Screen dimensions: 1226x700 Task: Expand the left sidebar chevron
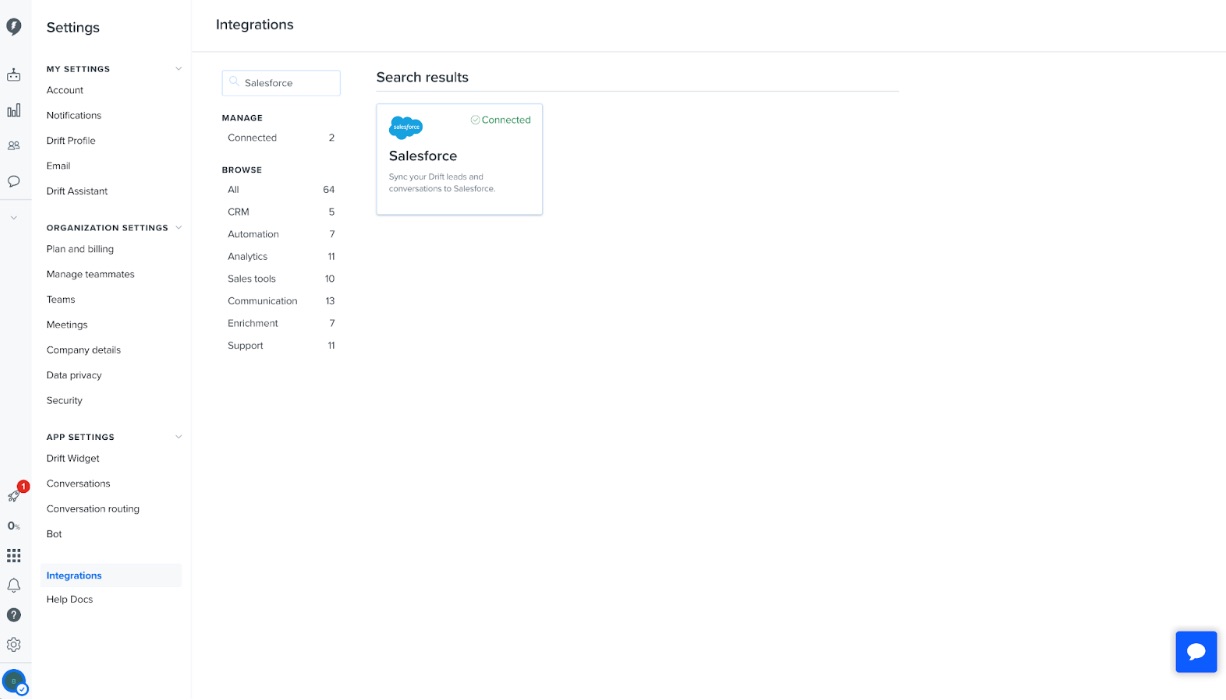[14, 217]
